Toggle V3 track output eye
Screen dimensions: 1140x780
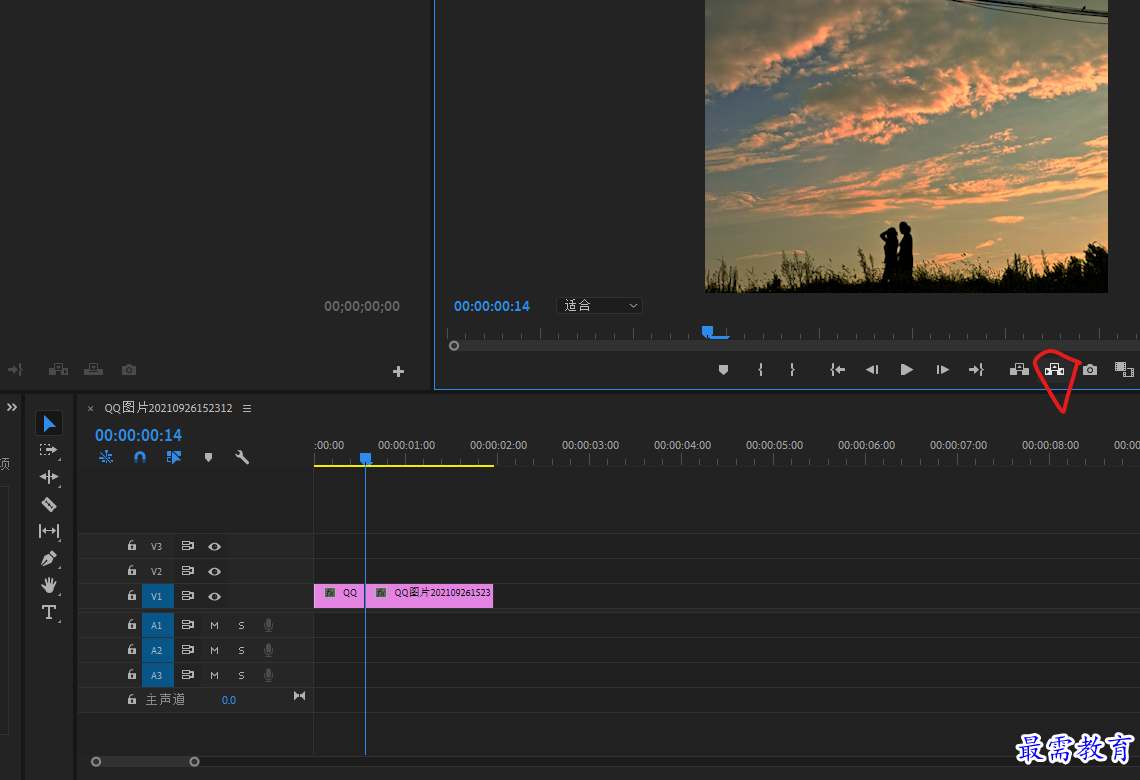[x=214, y=547]
